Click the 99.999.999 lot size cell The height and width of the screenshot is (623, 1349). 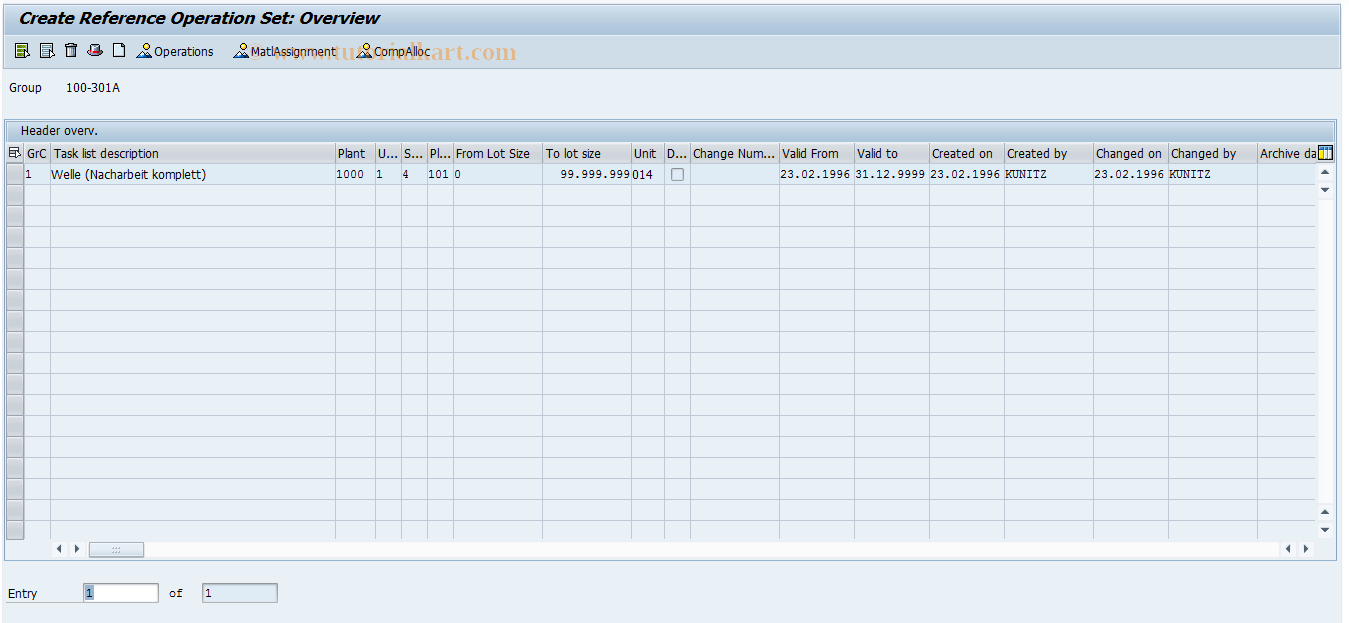(x=587, y=174)
